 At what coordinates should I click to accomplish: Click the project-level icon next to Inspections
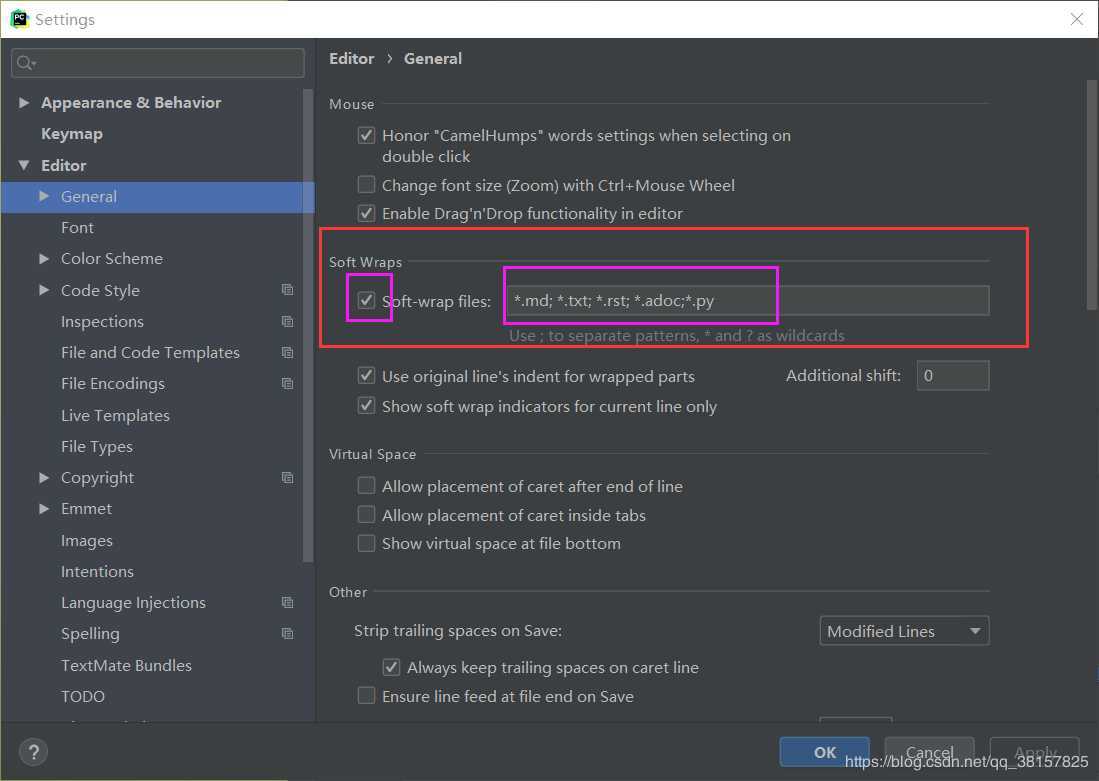288,322
